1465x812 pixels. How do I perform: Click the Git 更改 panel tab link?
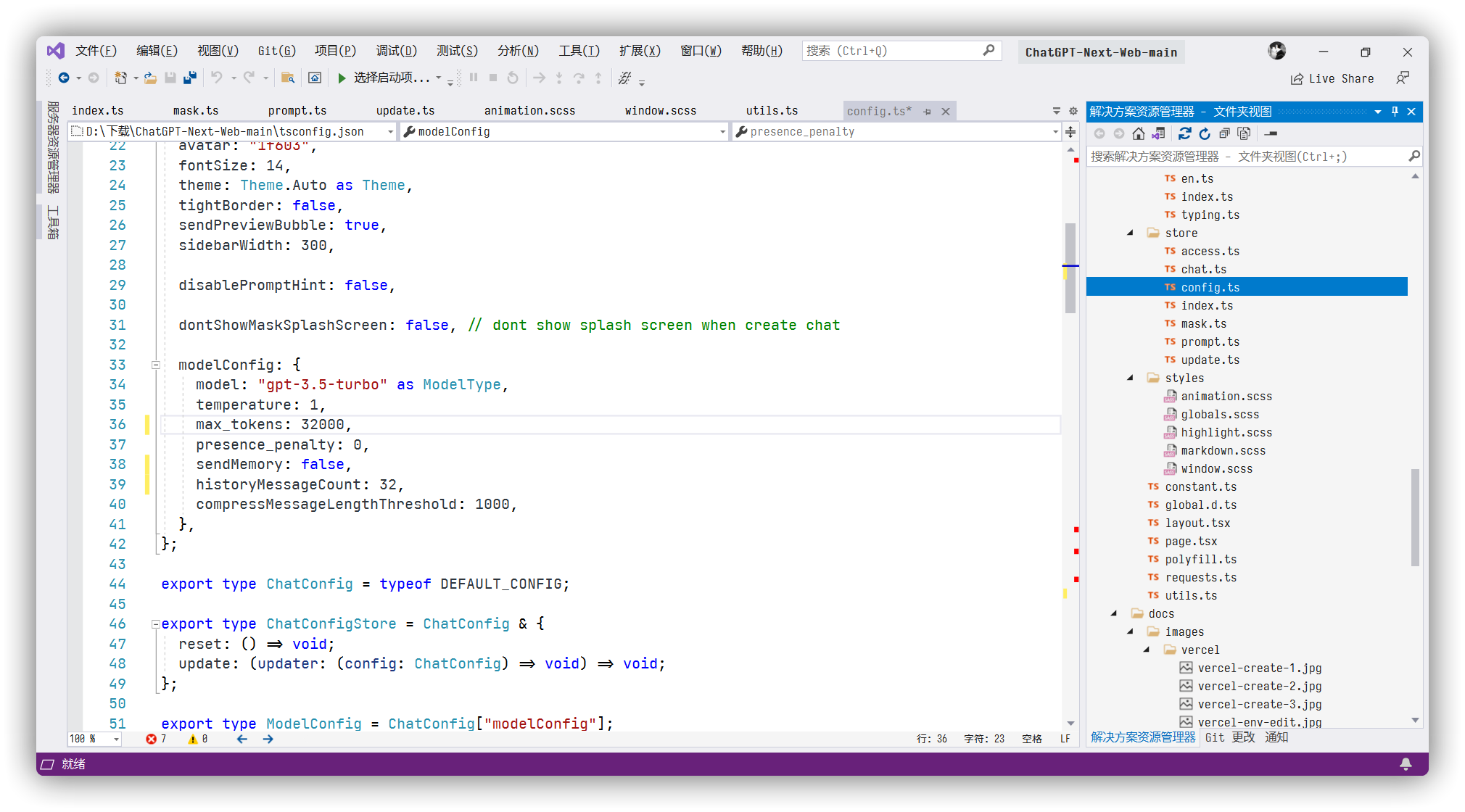coord(1229,737)
